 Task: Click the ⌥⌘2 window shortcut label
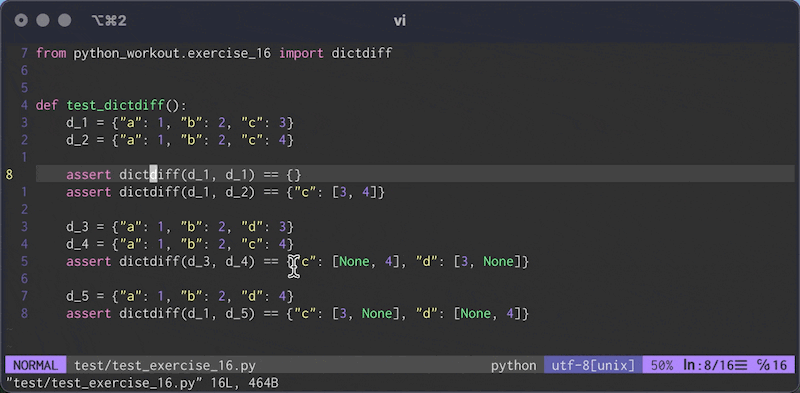pos(109,21)
